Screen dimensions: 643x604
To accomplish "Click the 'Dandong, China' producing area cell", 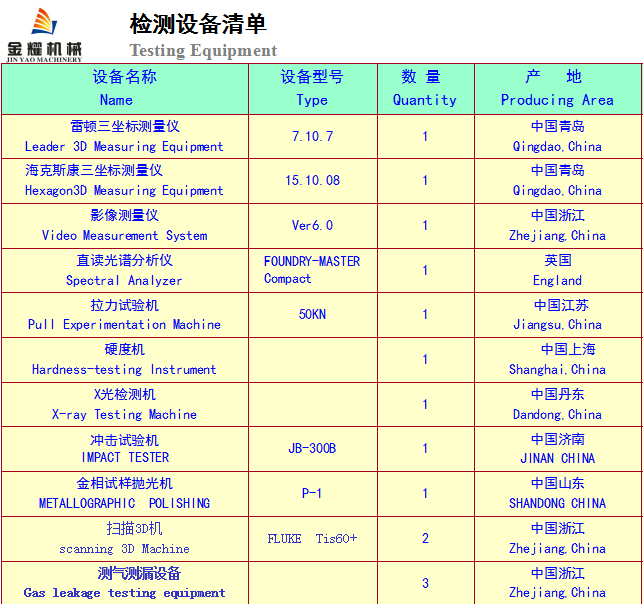I will pos(557,404).
